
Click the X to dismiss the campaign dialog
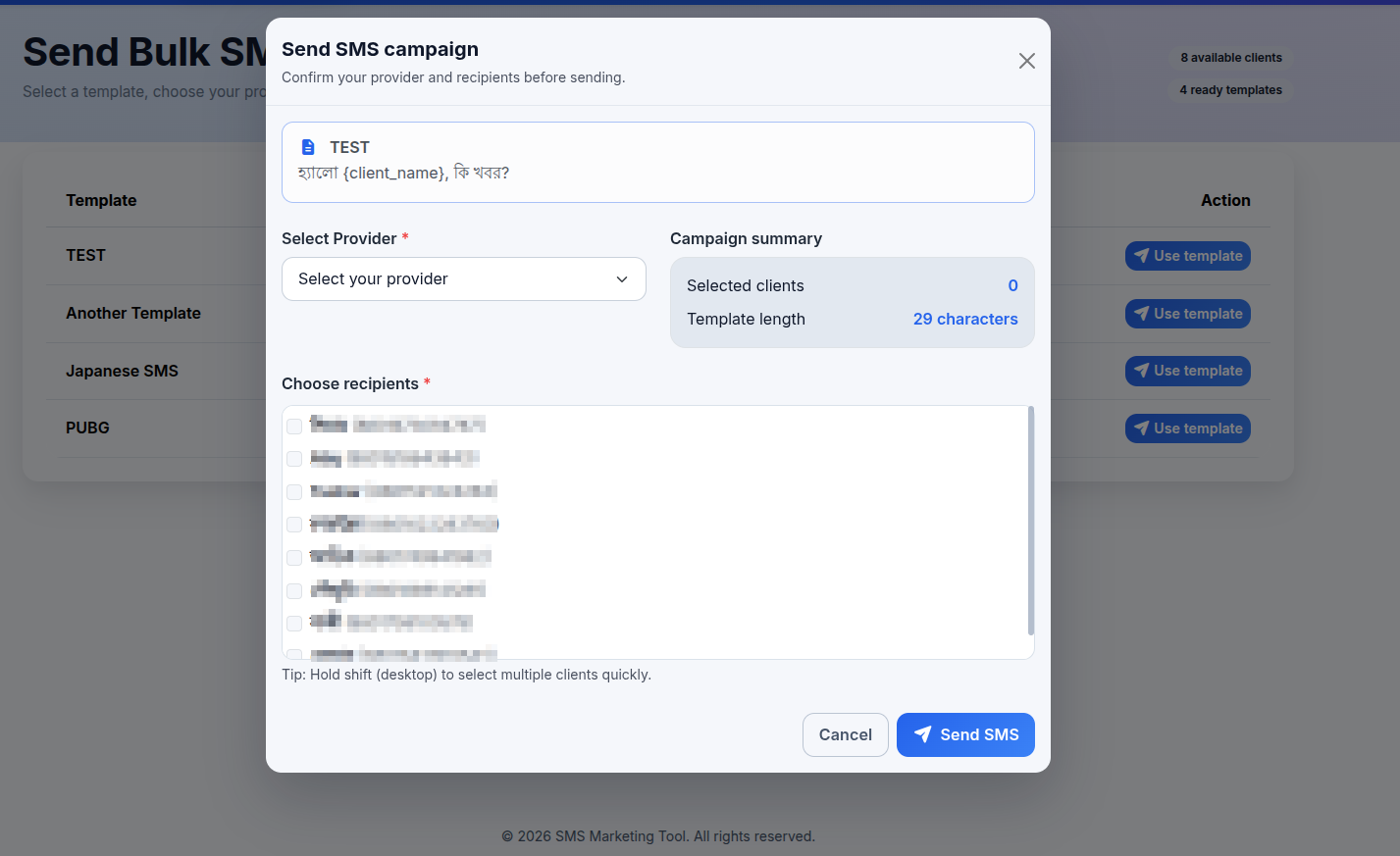pos(1026,61)
